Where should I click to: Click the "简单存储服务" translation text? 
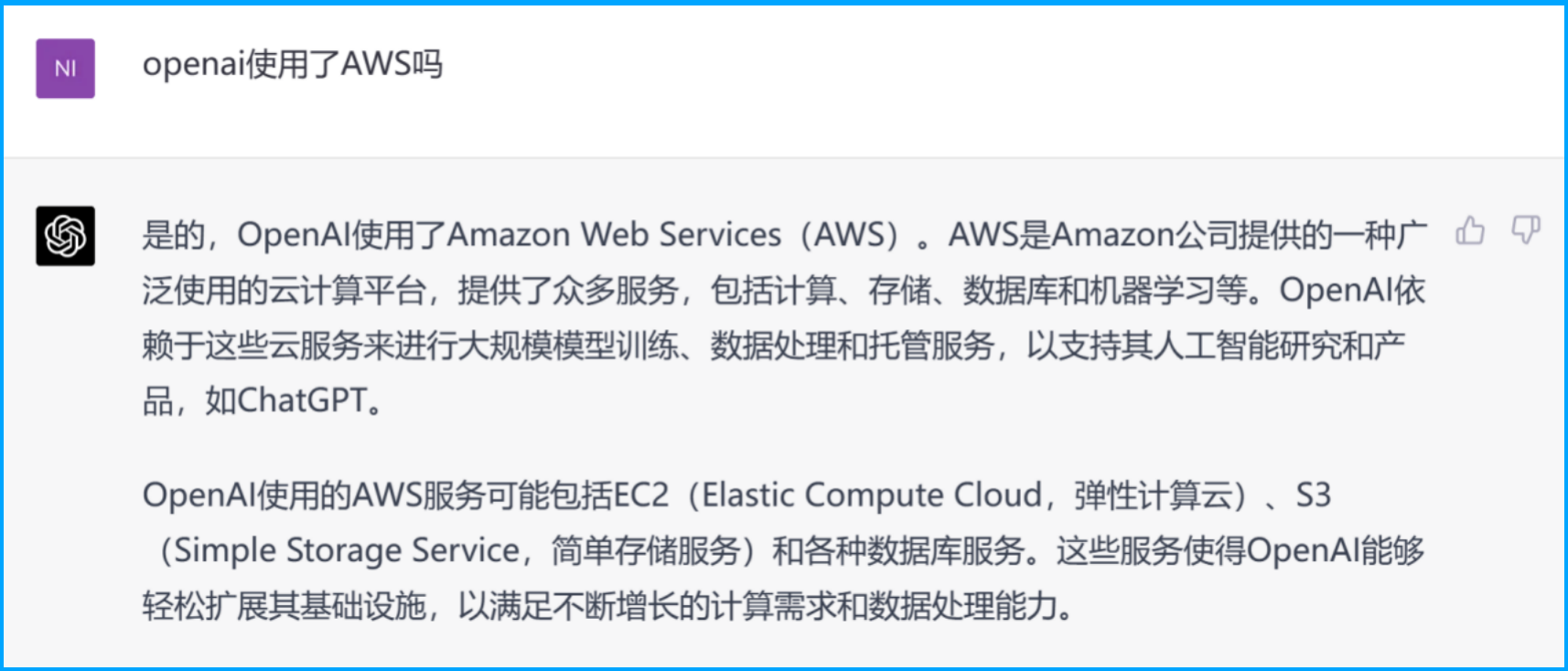tap(646, 551)
